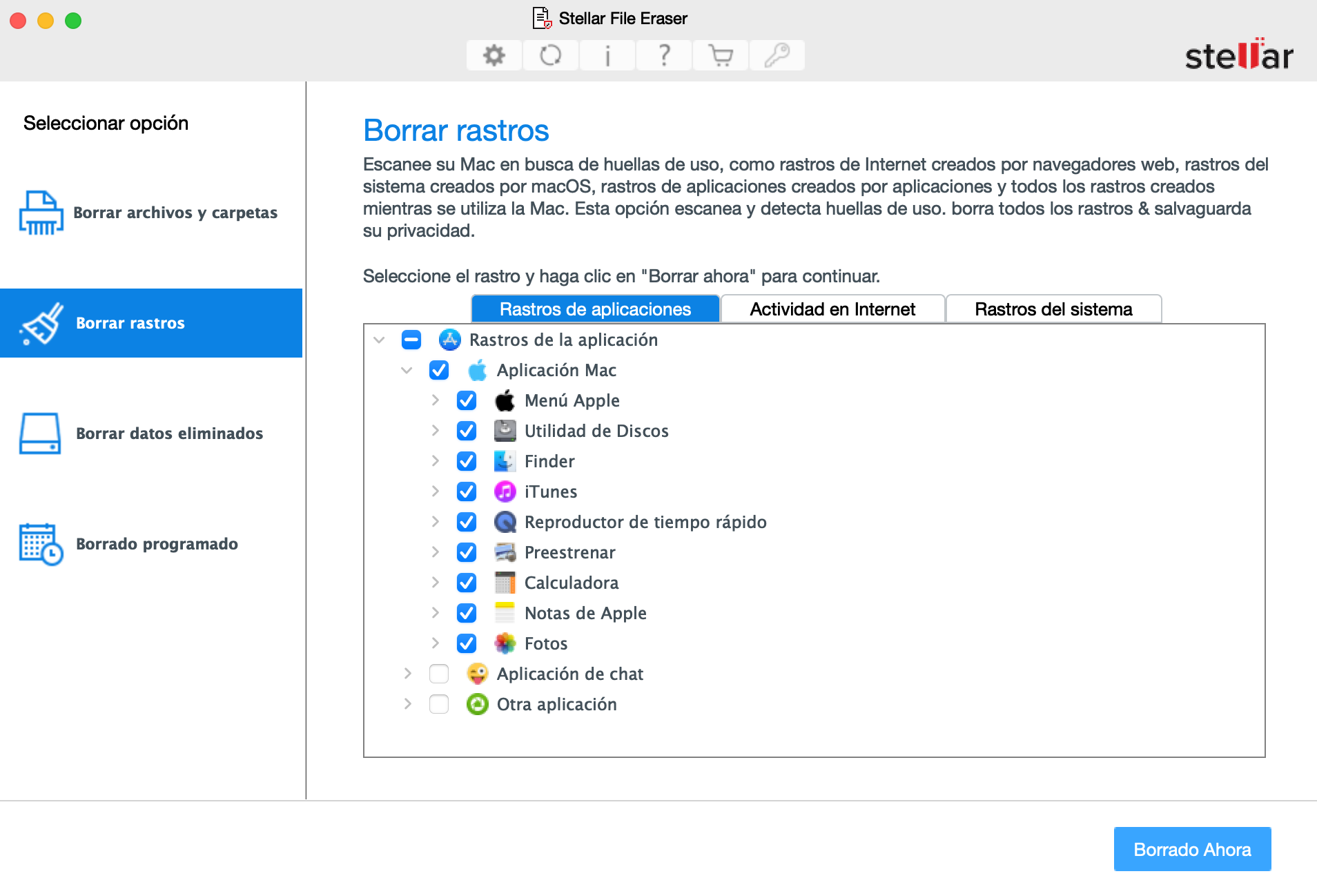Image resolution: width=1317 pixels, height=896 pixels.
Task: Select the Menú Apple tree row label
Action: (x=572, y=400)
